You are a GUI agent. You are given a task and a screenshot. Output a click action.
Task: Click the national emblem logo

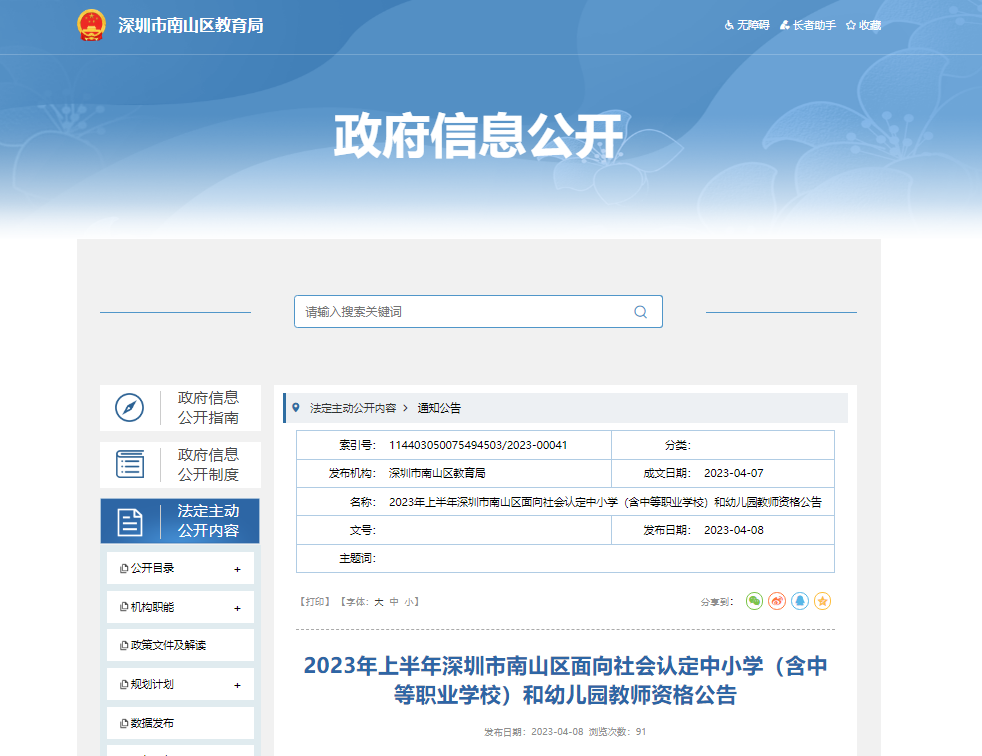coord(91,25)
